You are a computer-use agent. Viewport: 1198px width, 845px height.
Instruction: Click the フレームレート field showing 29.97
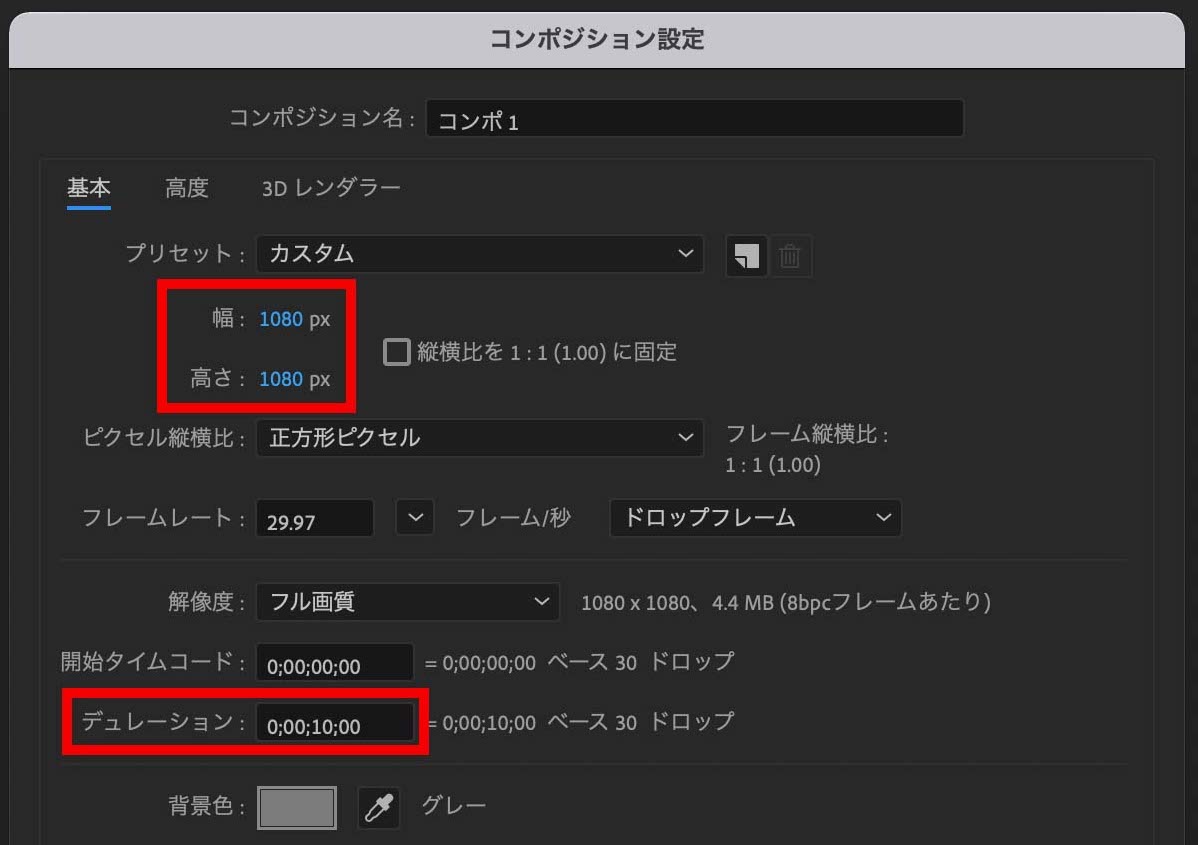click(x=315, y=519)
